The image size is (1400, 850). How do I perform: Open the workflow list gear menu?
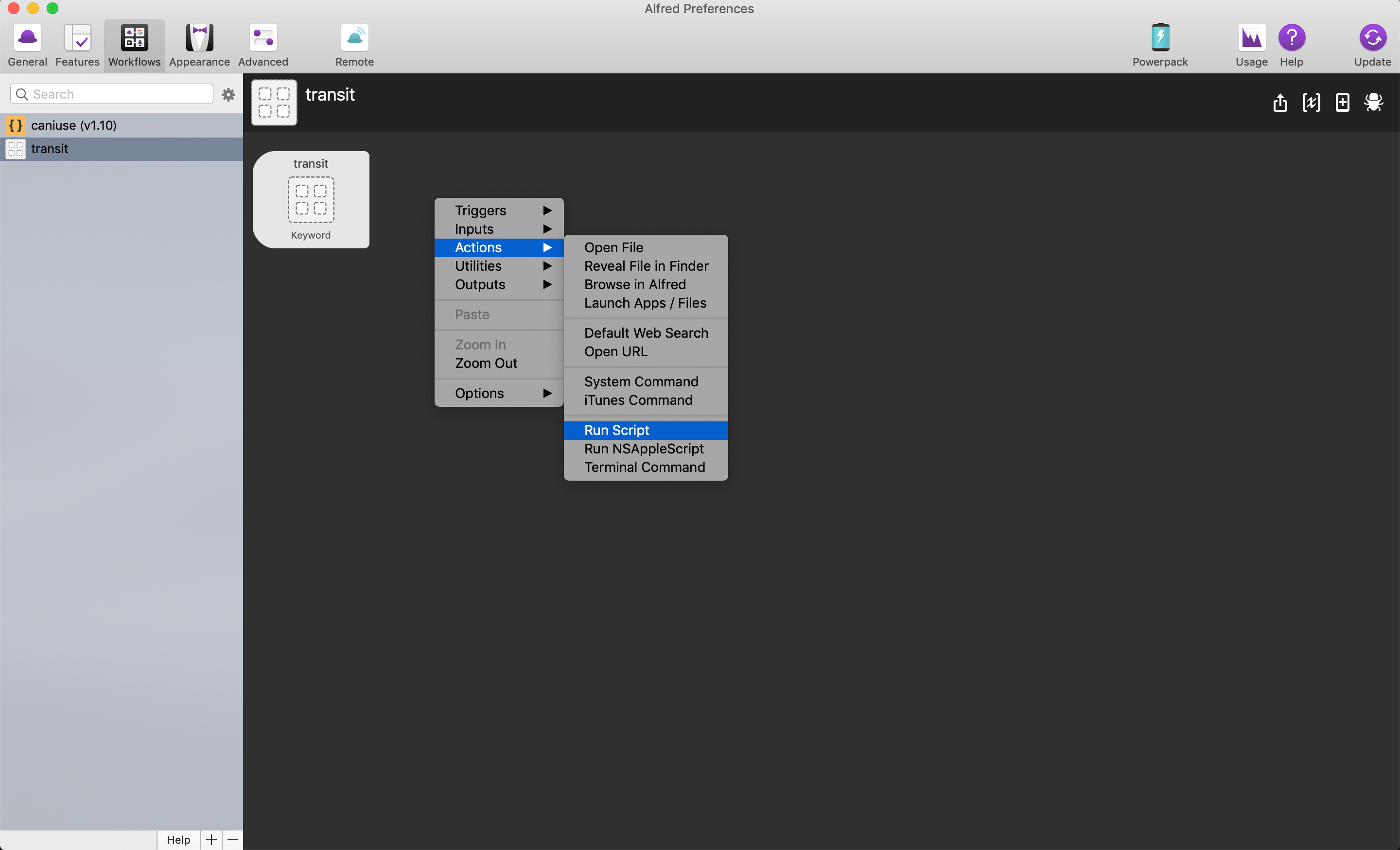(228, 94)
